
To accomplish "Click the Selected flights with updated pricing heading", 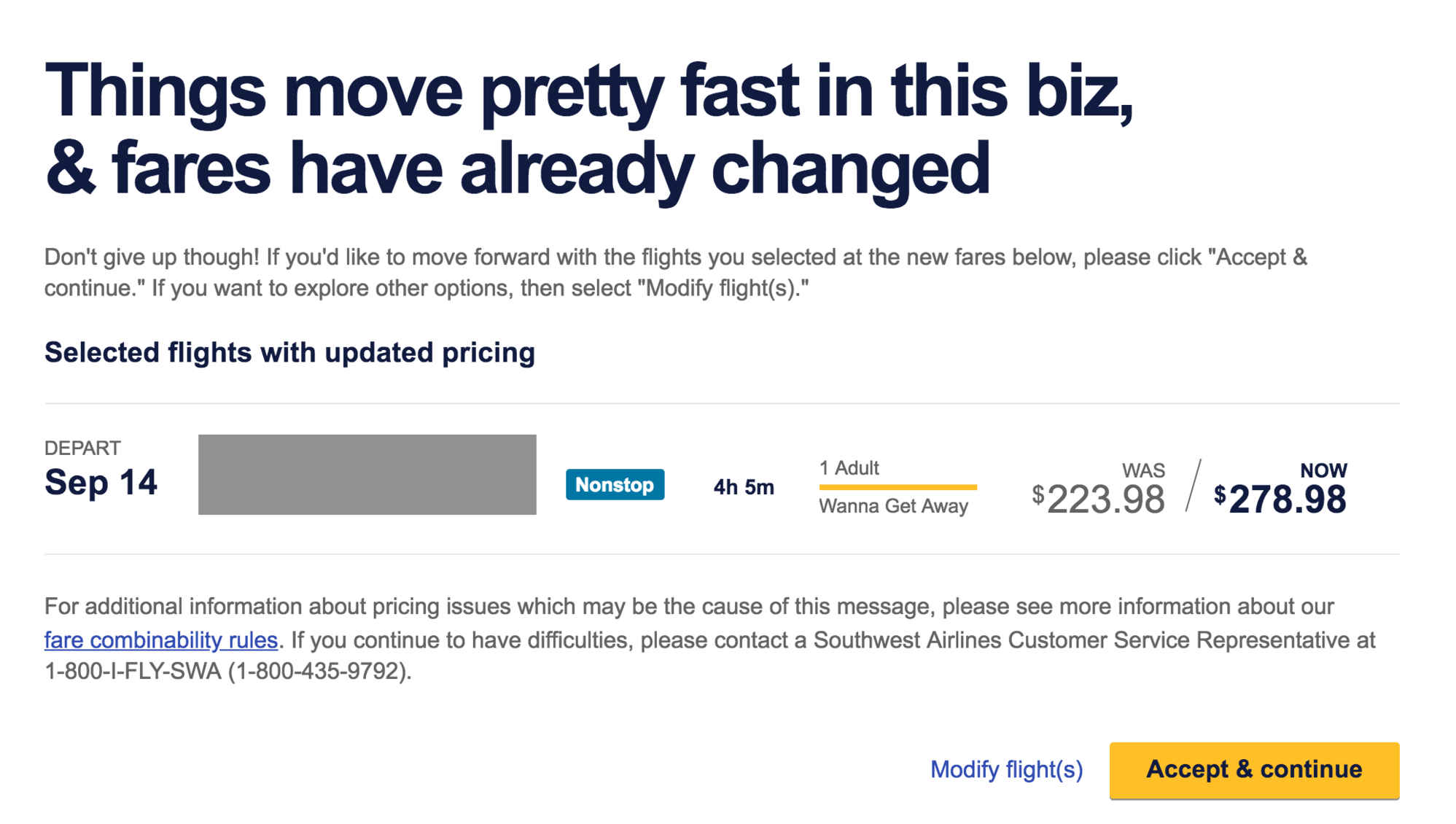I will coord(289,353).
